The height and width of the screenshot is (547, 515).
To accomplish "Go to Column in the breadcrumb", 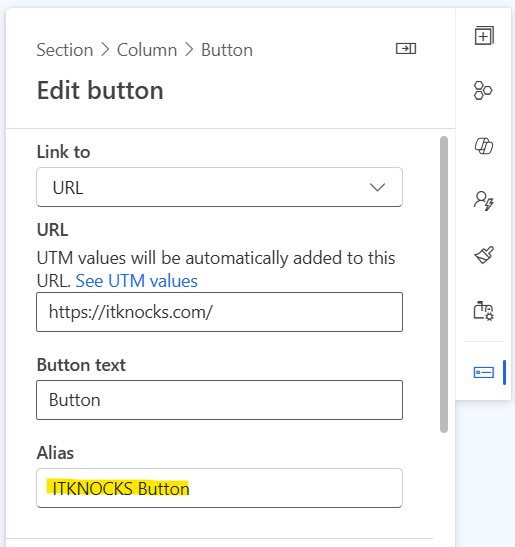I will click(x=147, y=50).
